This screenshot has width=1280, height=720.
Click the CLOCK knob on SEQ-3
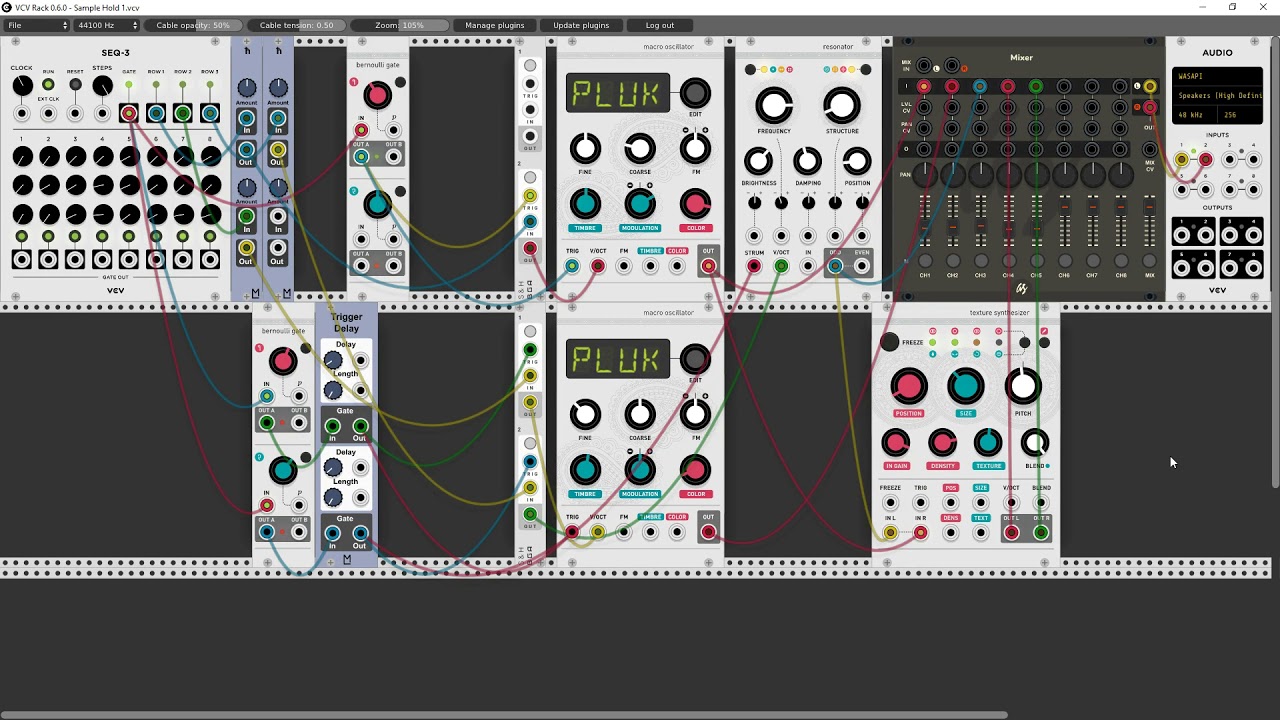[x=22, y=87]
